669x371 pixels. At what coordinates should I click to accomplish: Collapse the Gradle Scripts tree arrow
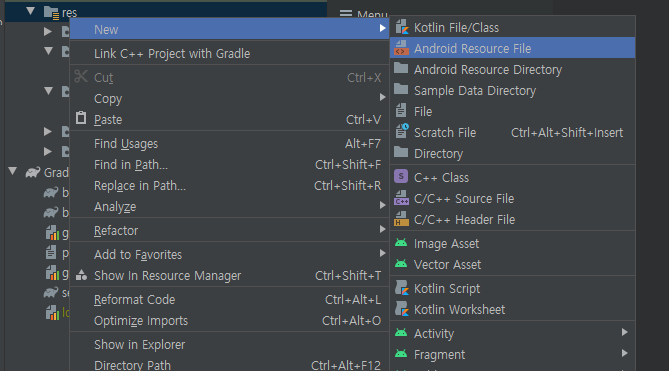[x=13, y=171]
